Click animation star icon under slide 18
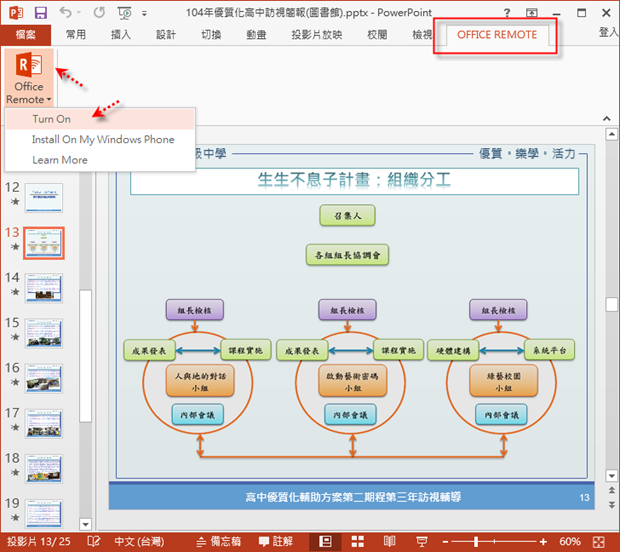Viewport: 620px width, 552px height. [15, 472]
